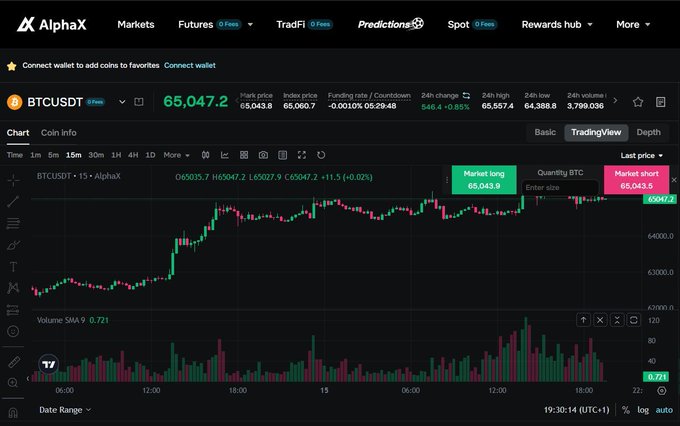Toggle percent scale mode
This screenshot has height=426, width=680.
(626, 410)
